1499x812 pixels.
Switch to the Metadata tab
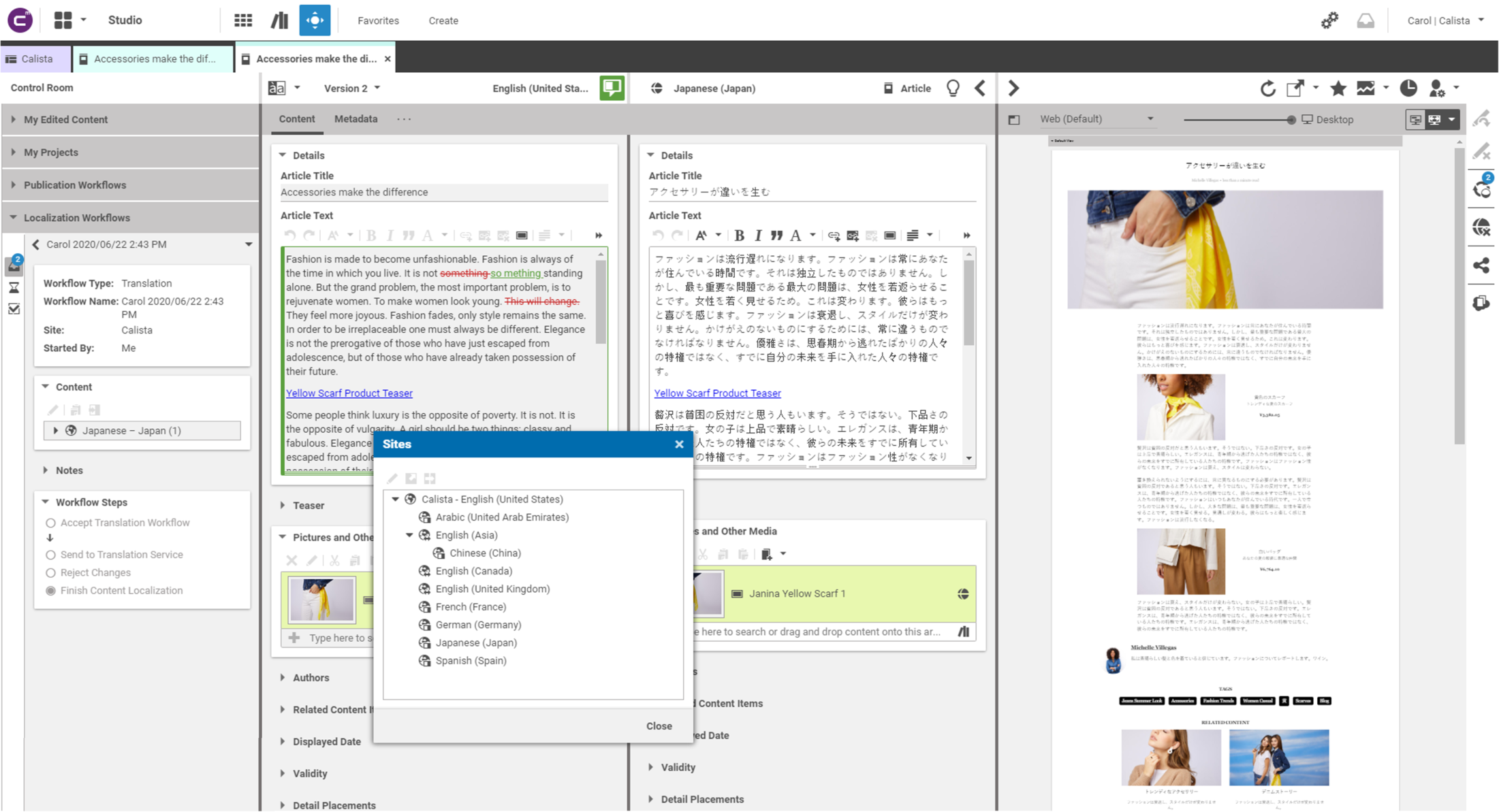pos(356,119)
